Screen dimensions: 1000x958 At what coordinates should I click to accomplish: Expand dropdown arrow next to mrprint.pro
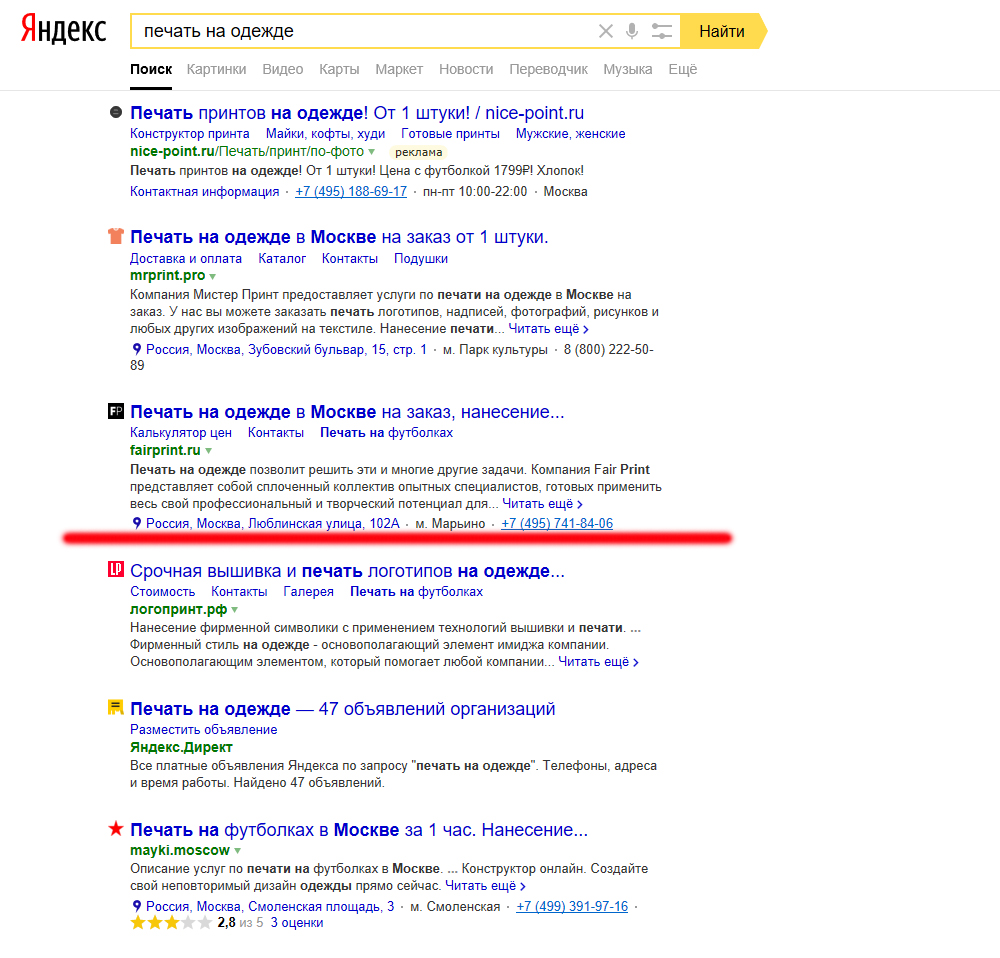(x=212, y=276)
